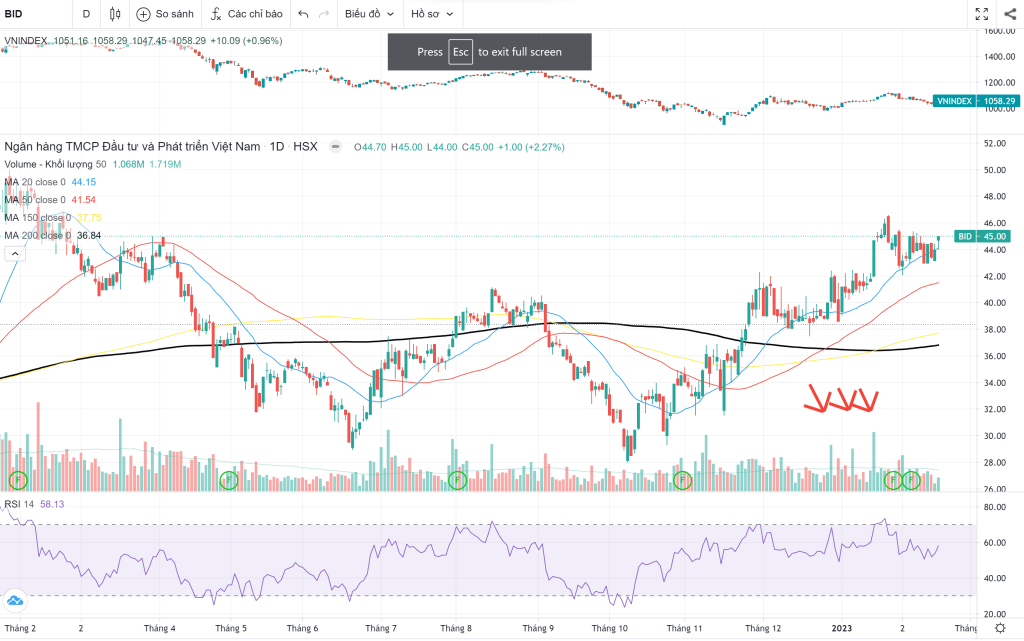Viewport: 1024px width, 641px height.
Task: Click the BID symbol search field
Action: (30, 14)
